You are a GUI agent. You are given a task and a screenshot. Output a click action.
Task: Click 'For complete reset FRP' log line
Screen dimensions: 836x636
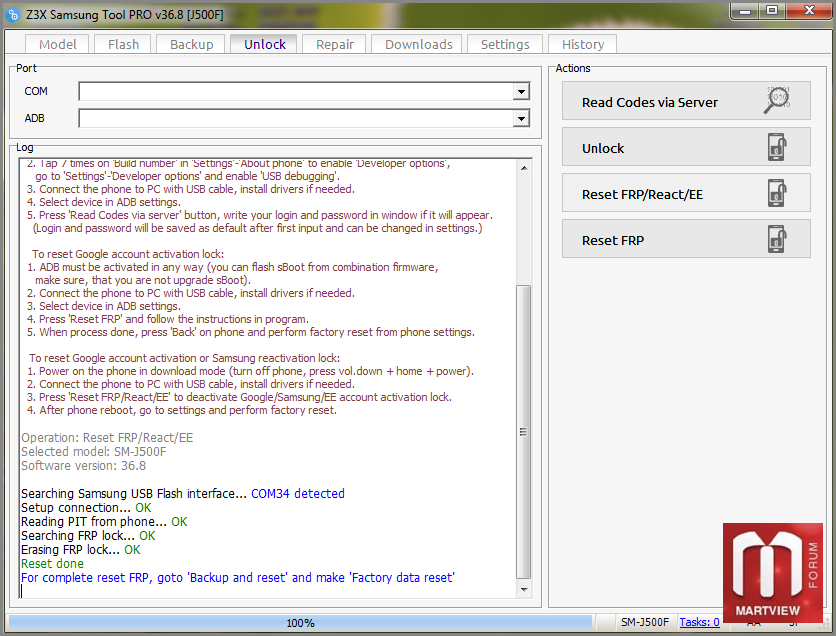click(x=238, y=577)
